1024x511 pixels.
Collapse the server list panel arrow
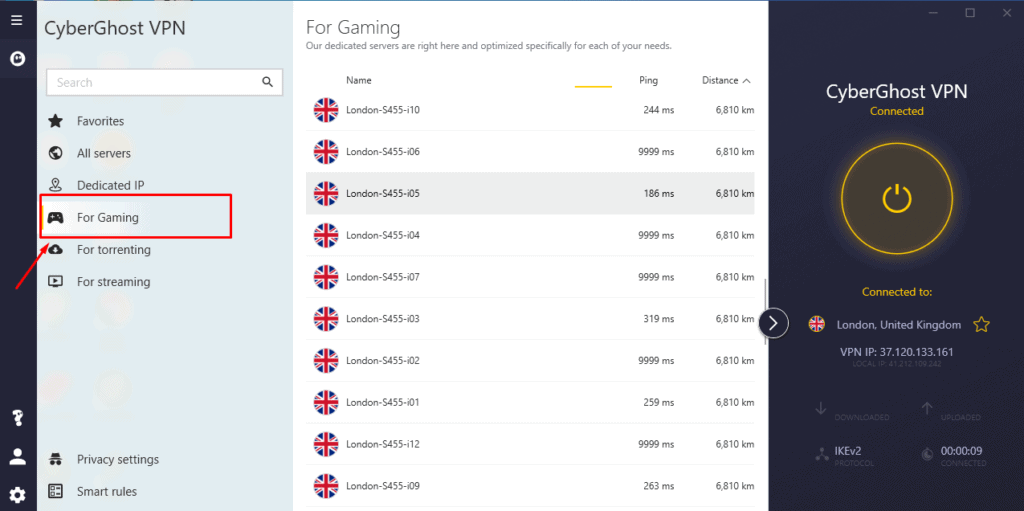pyautogui.click(x=774, y=323)
